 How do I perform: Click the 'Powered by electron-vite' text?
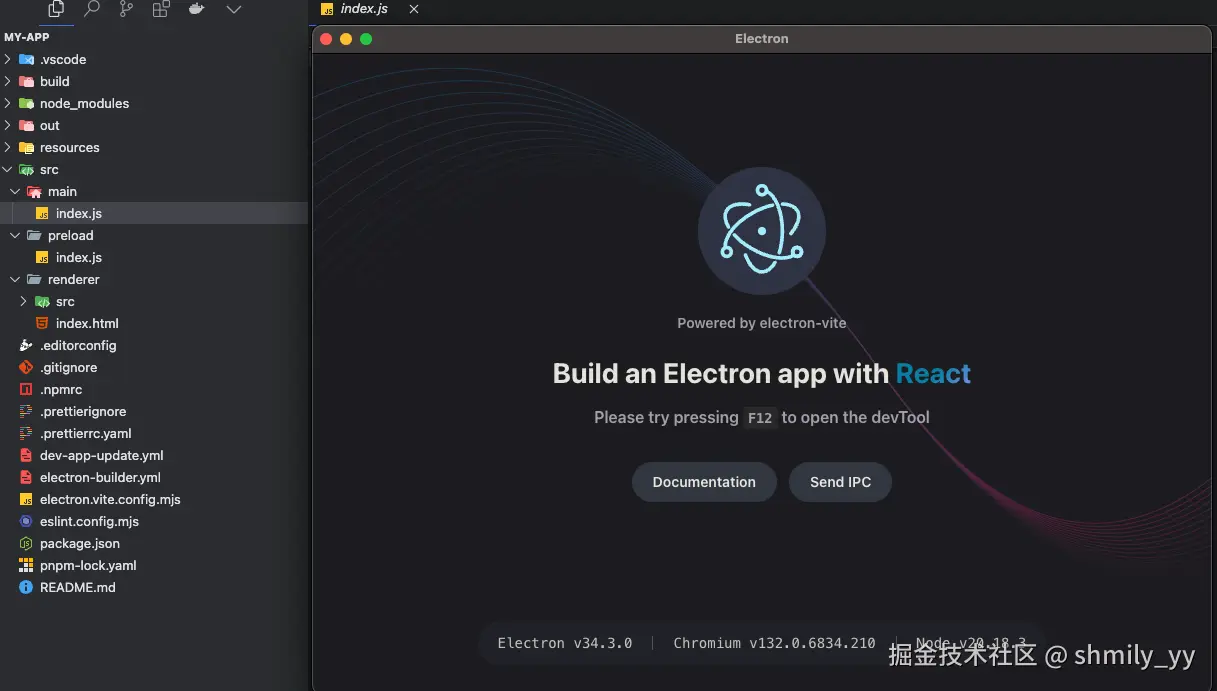[x=762, y=323]
